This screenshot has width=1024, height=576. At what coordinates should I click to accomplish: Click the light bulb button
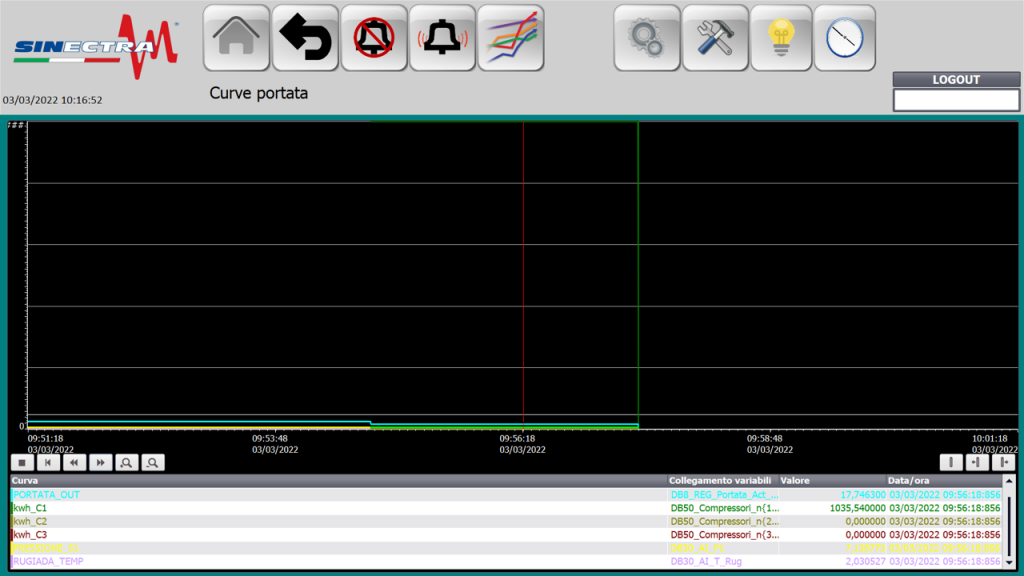click(781, 38)
